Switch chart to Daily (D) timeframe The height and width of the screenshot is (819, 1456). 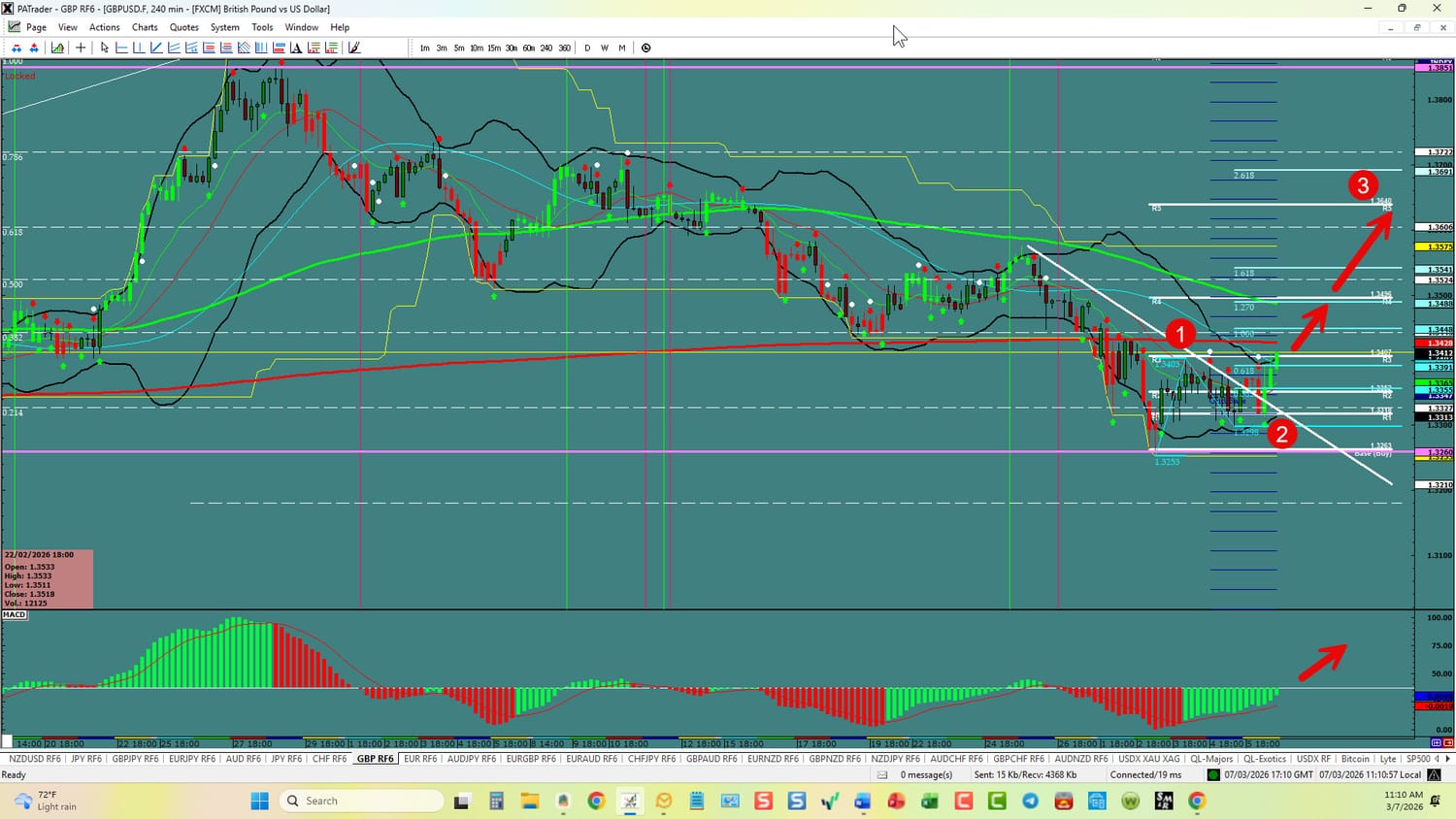(587, 48)
